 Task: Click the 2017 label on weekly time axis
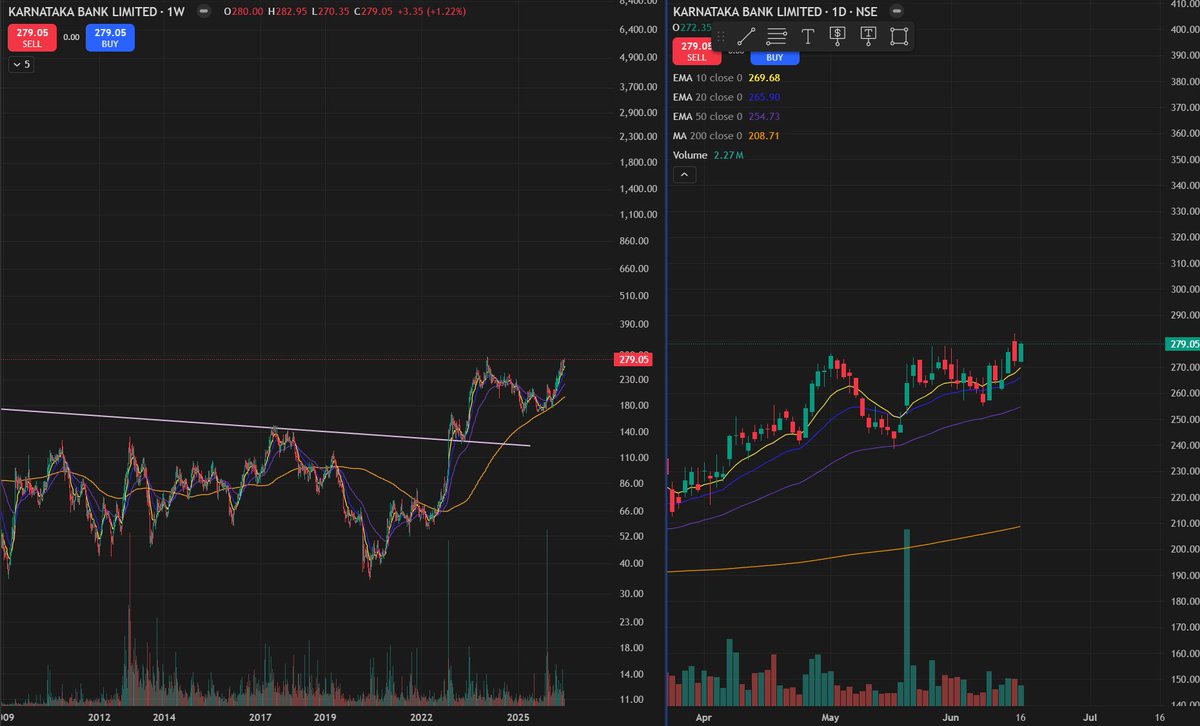tap(261, 717)
